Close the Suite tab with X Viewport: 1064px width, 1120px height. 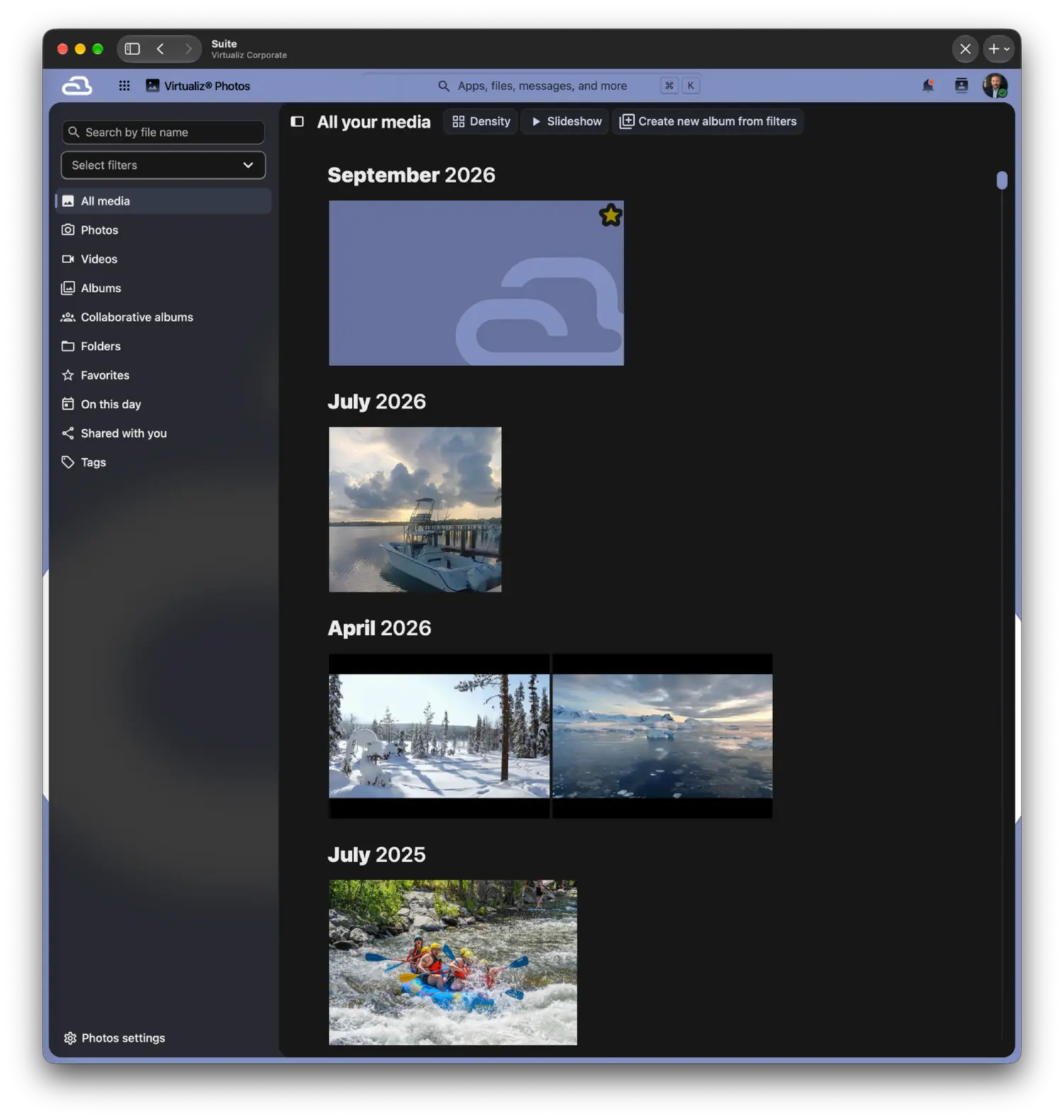[965, 48]
